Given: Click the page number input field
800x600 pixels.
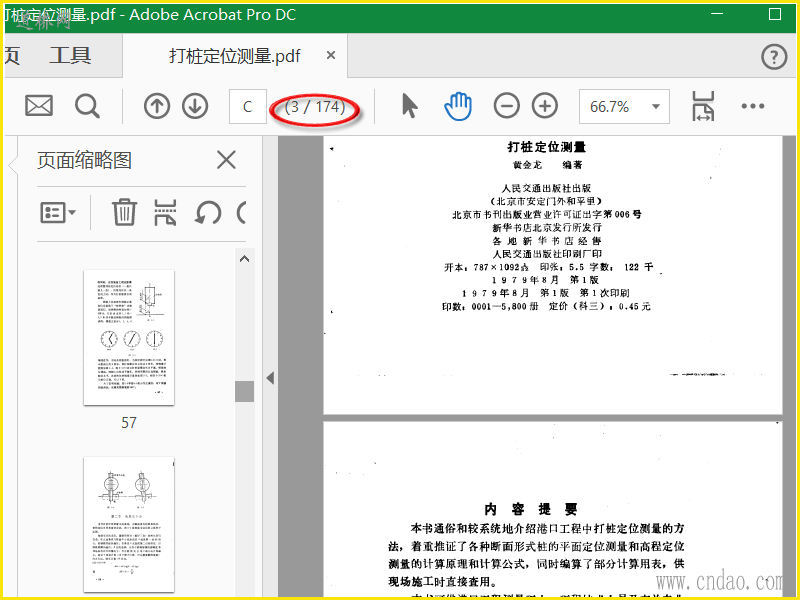Looking at the screenshot, I should pyautogui.click(x=248, y=106).
